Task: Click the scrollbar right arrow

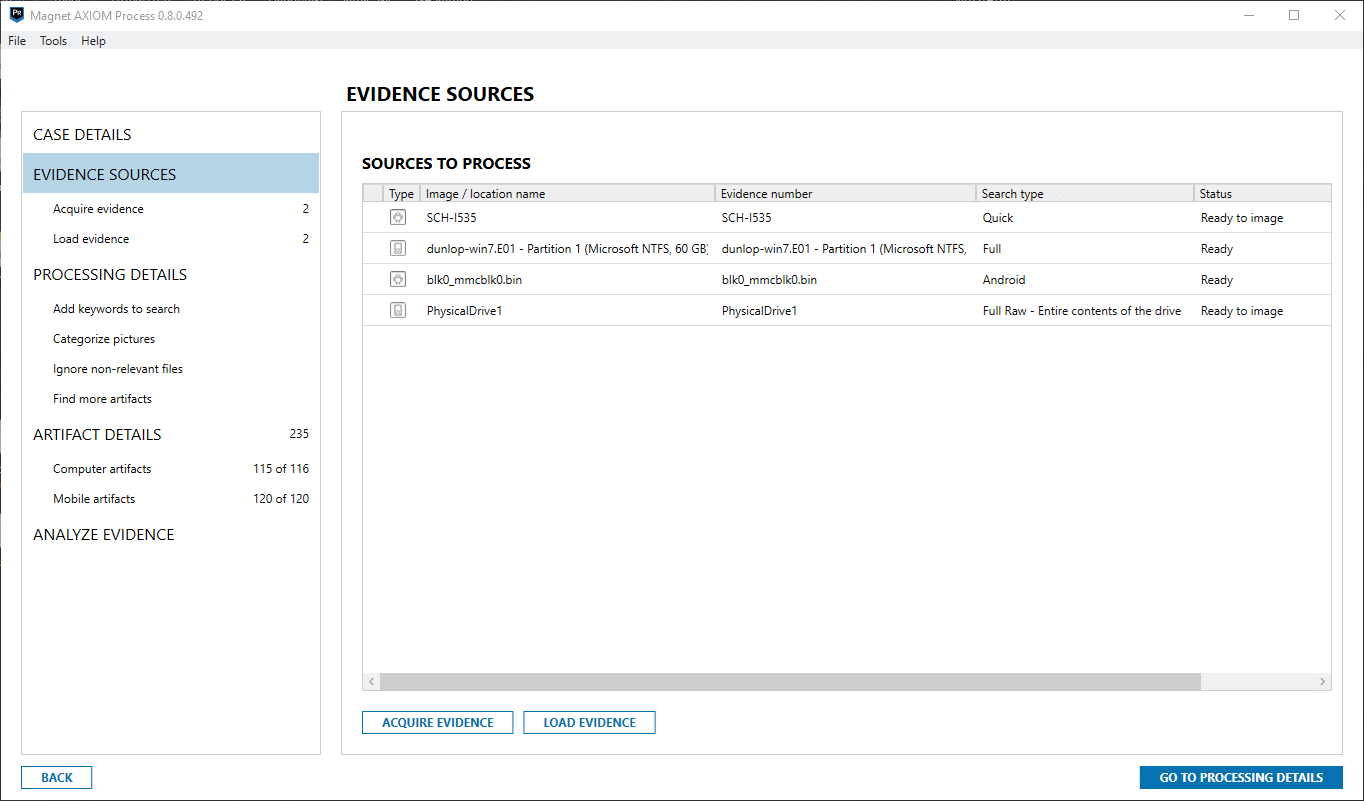Action: coord(1323,681)
